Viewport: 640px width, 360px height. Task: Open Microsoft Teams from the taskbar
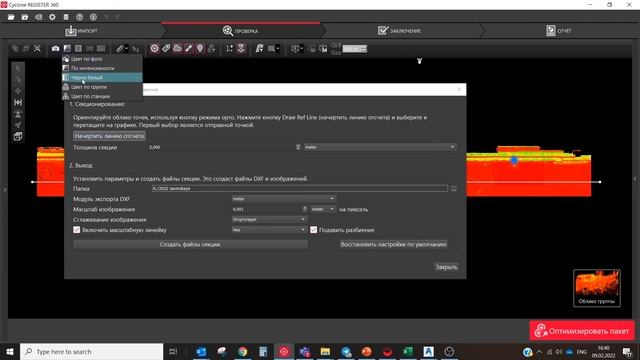(304, 351)
